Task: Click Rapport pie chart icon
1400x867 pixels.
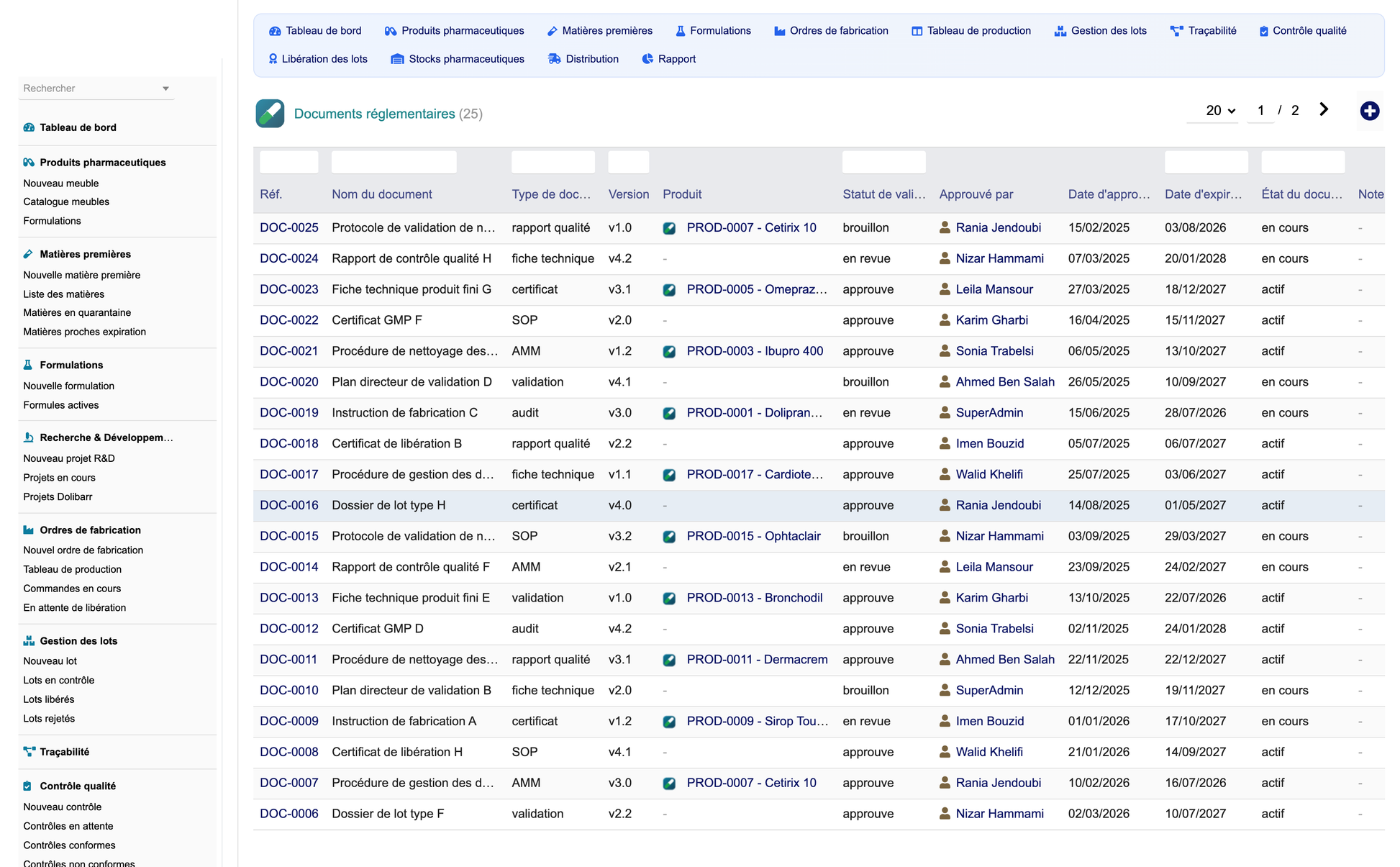Action: 647,59
